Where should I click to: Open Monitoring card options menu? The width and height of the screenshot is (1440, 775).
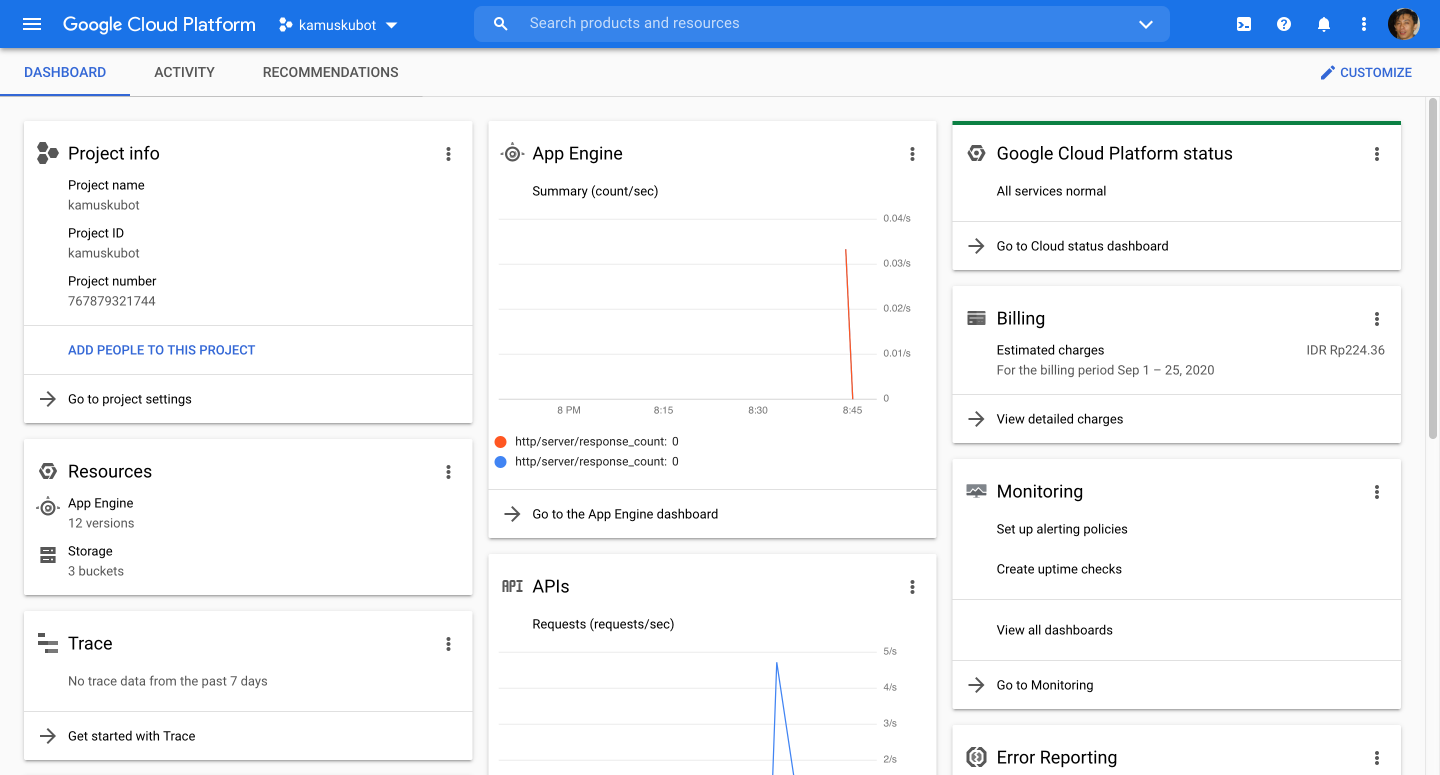point(1377,492)
